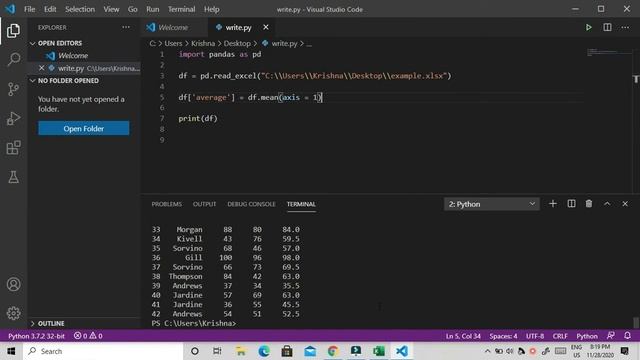Open Explorer views and more actions ellipsis
The width and height of the screenshot is (640, 360).
pos(126,27)
